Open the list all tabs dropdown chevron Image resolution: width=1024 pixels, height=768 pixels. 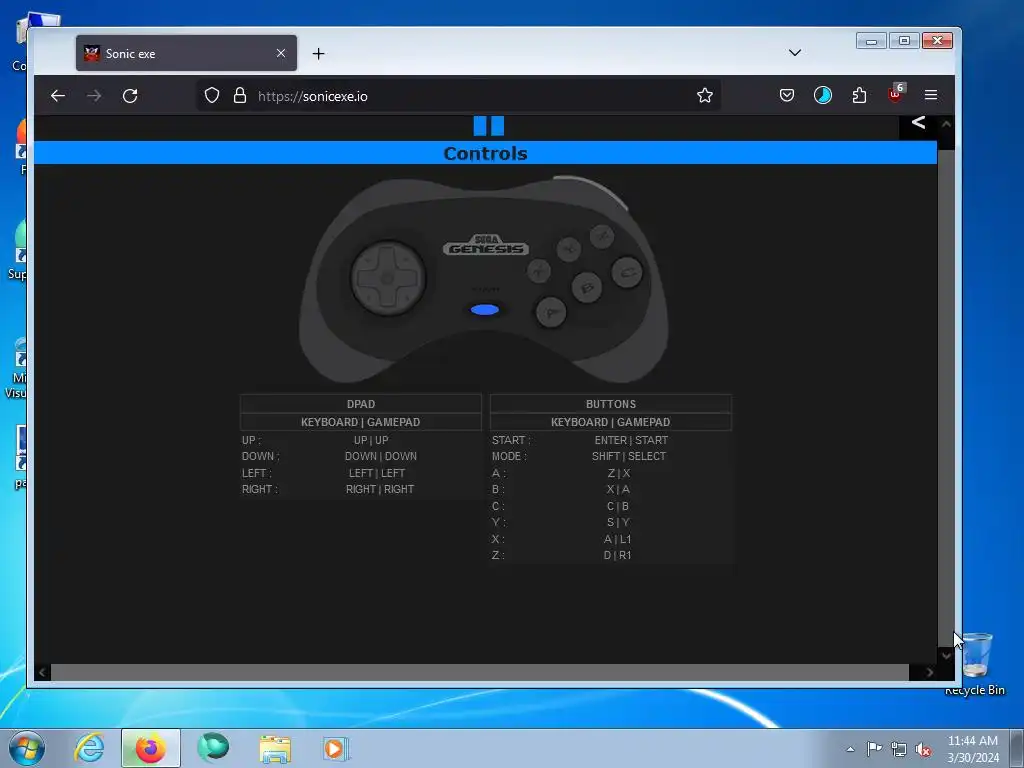click(x=795, y=53)
